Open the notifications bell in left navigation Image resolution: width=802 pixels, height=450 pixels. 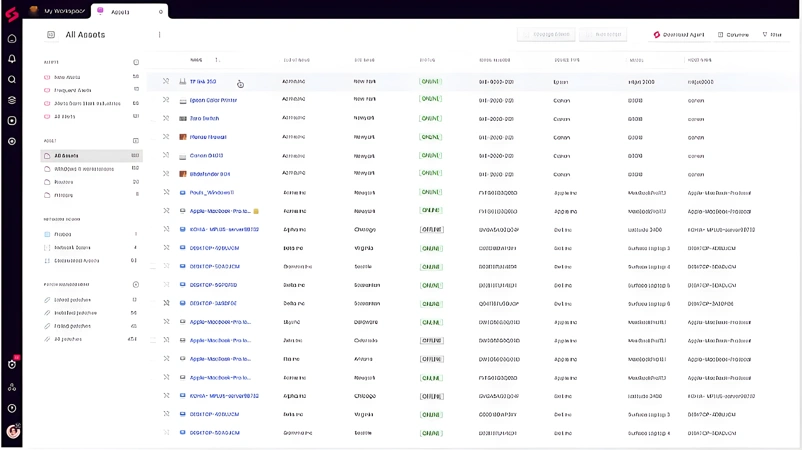[x=12, y=59]
